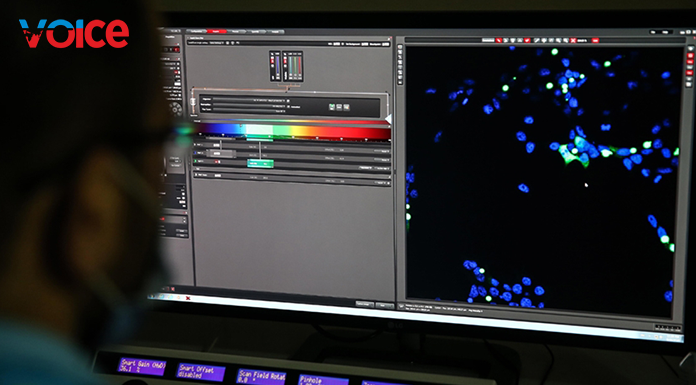Click the red pencil icon in viewer toolbar
Screen dimensions: 696x385
tap(498, 40)
